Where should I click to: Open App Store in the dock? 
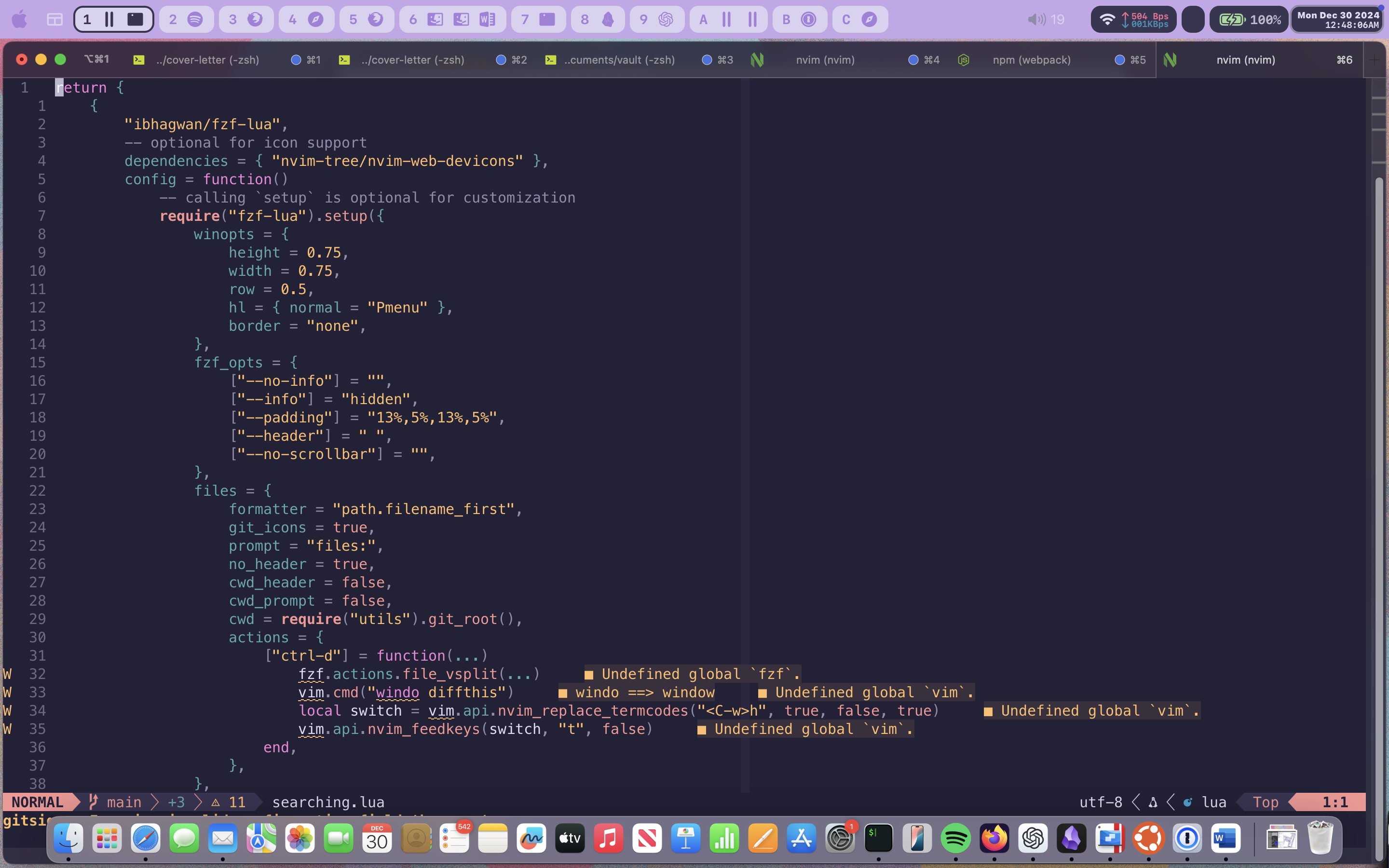pos(801,839)
